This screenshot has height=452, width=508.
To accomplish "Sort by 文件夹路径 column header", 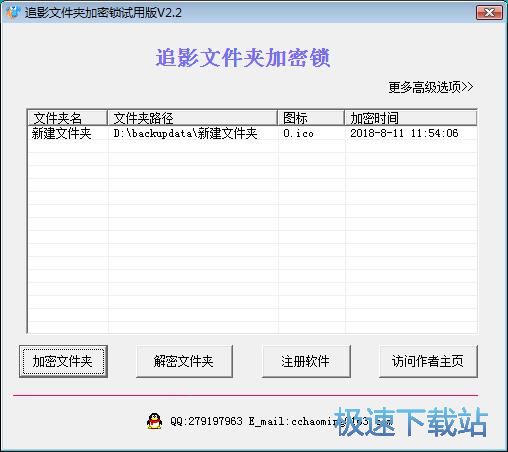I will (193, 118).
